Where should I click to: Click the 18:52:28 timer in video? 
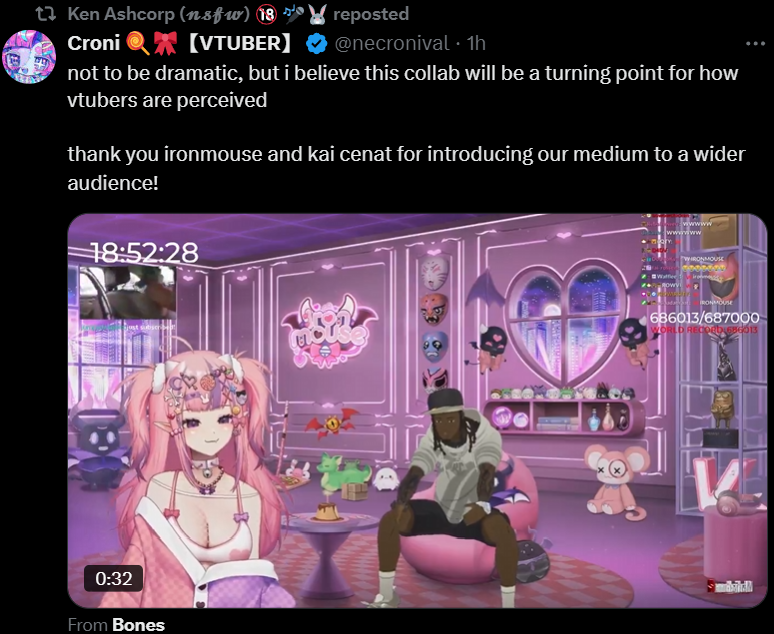pyautogui.click(x=144, y=253)
